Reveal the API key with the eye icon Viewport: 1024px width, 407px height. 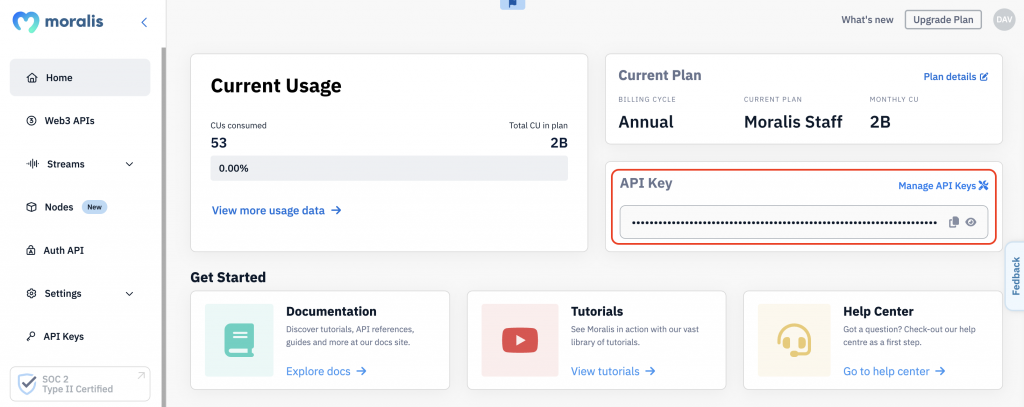click(970, 222)
